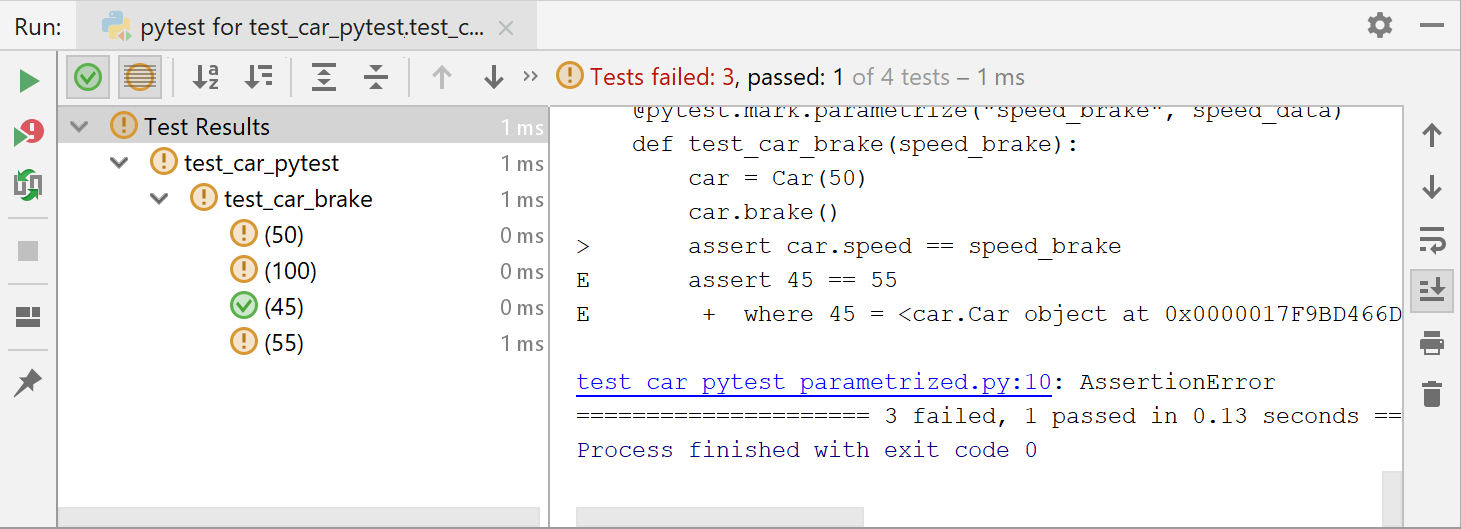Image resolution: width=1461 pixels, height=529 pixels.
Task: Click 'car.brake()' line in console
Action: pos(763,212)
